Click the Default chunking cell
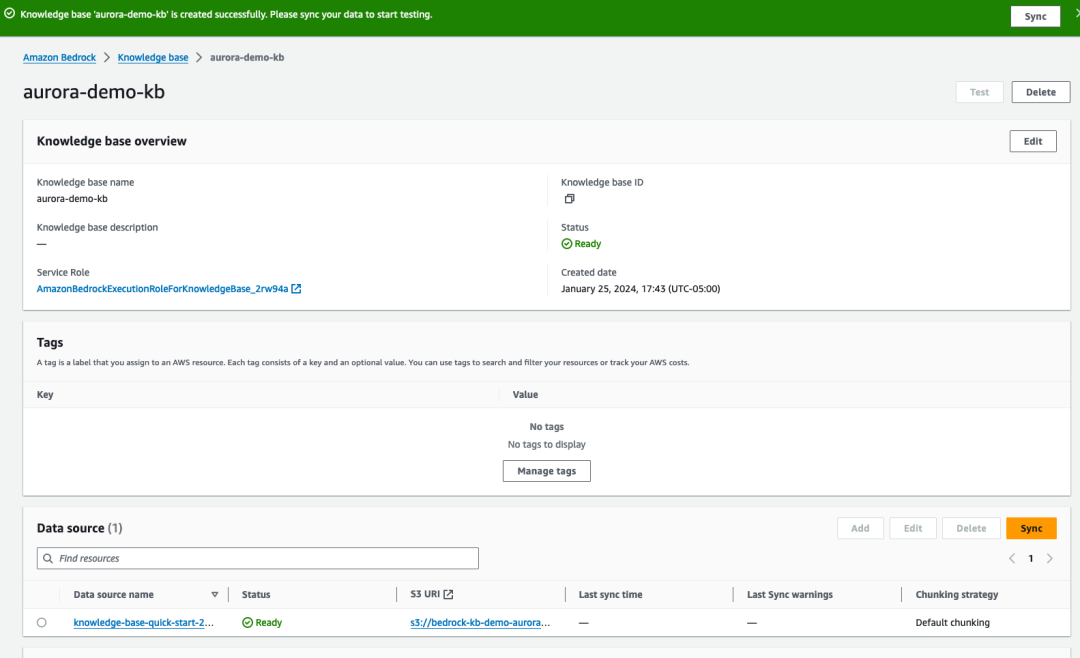Screen dimensions: 1080x658 click(x=953, y=622)
